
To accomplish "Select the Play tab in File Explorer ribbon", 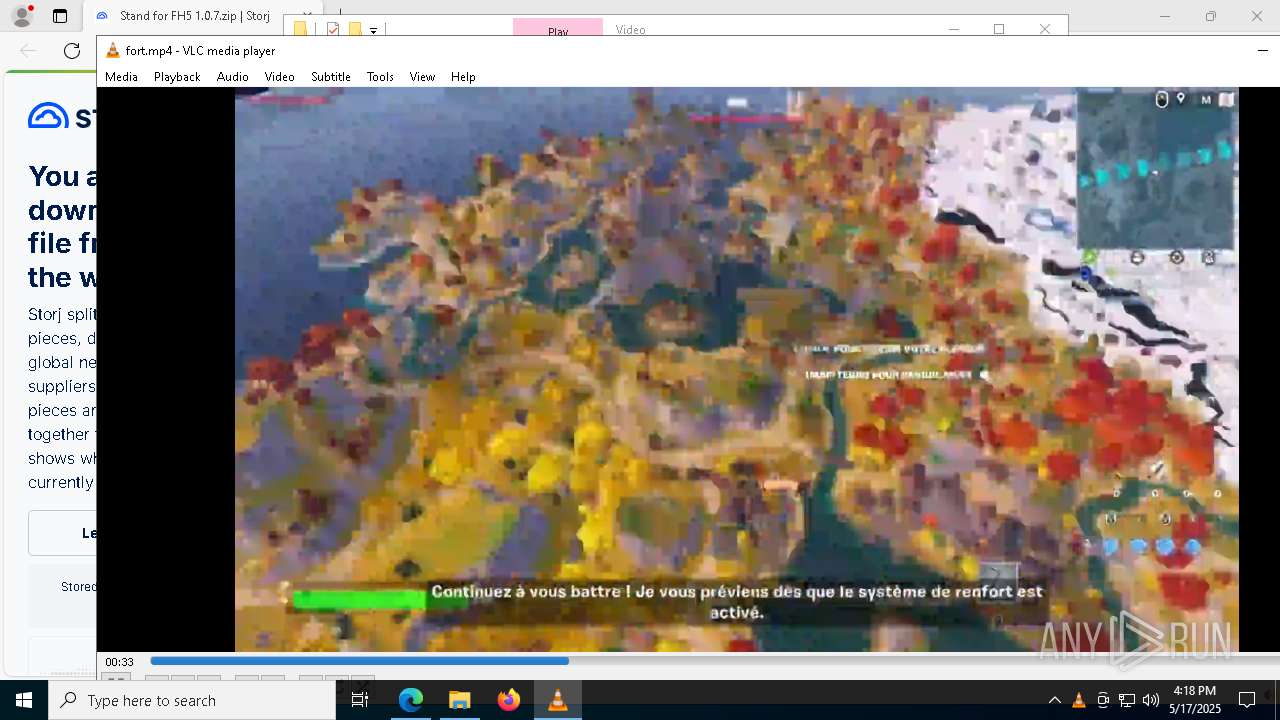I will click(x=558, y=27).
